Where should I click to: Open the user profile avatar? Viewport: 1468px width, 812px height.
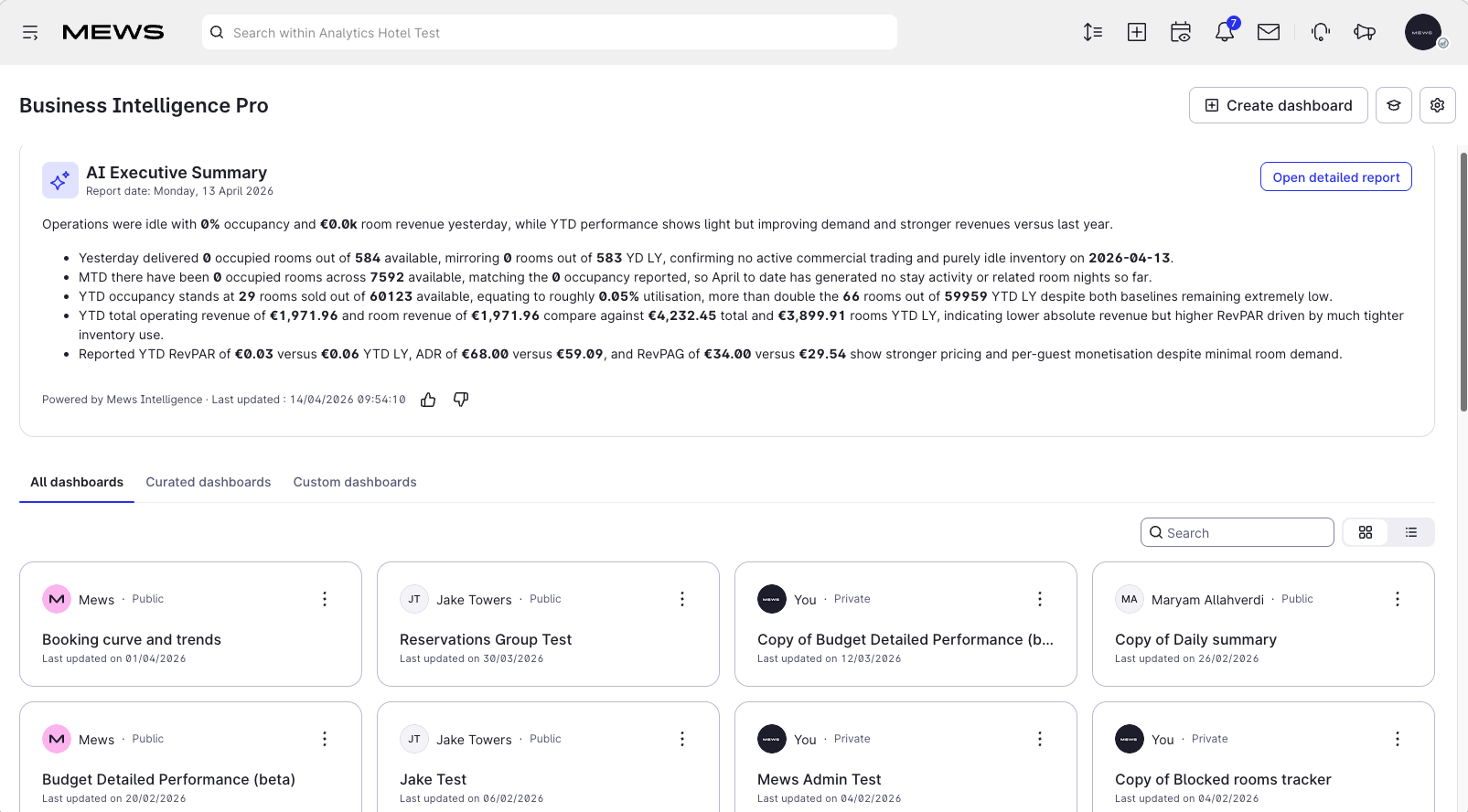(x=1423, y=33)
